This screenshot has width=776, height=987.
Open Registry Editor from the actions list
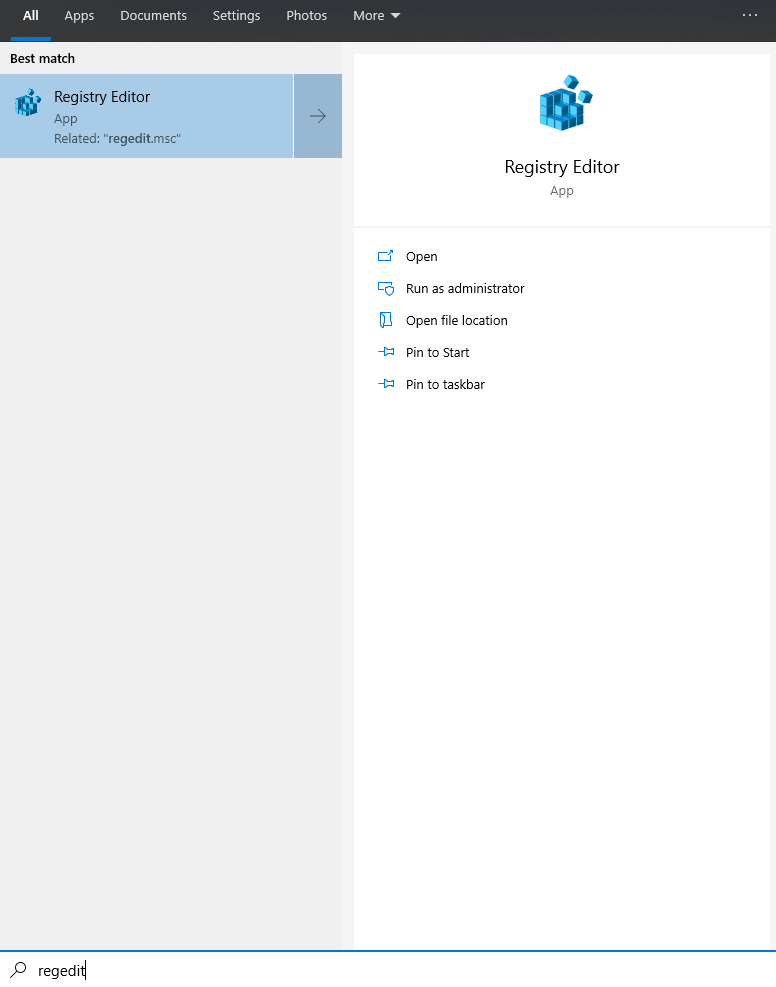421,256
